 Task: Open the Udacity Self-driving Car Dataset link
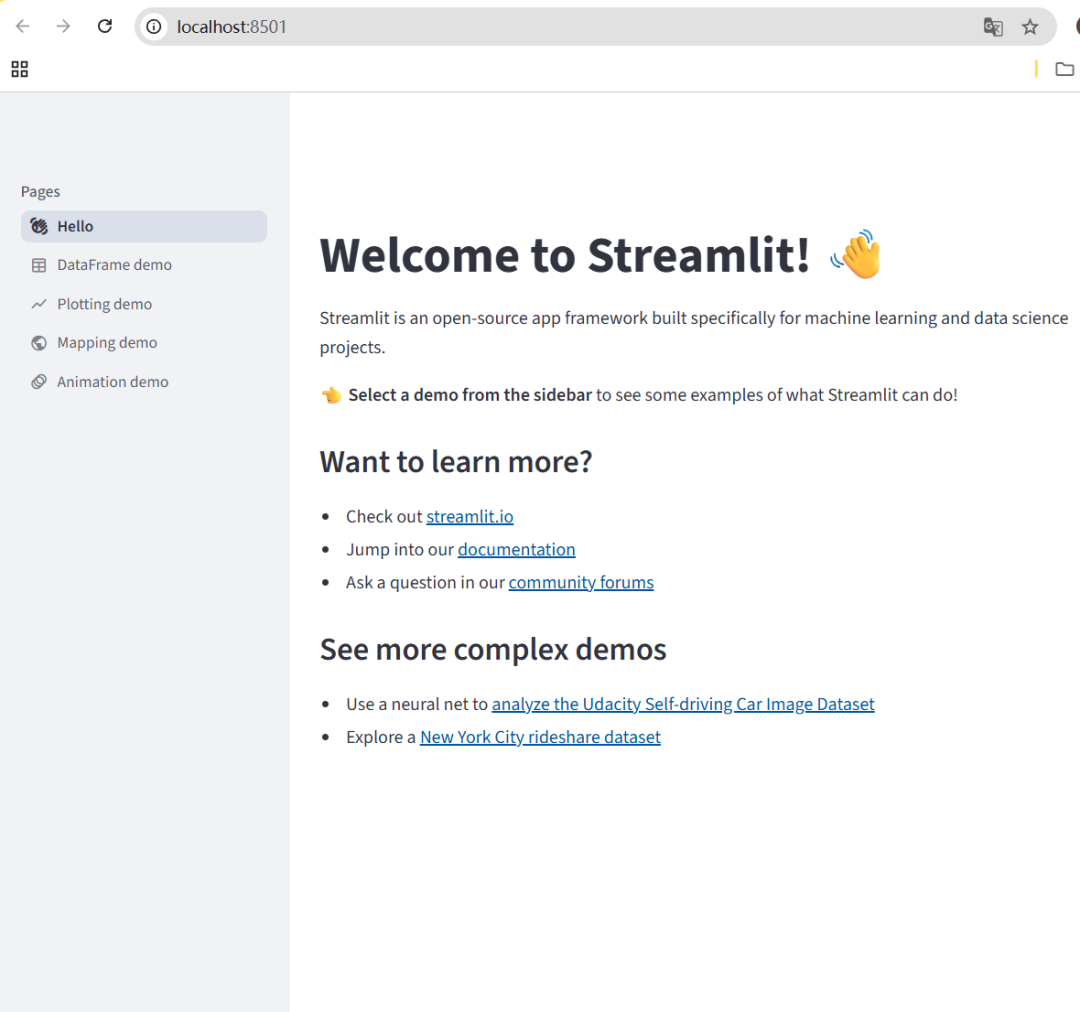point(683,703)
